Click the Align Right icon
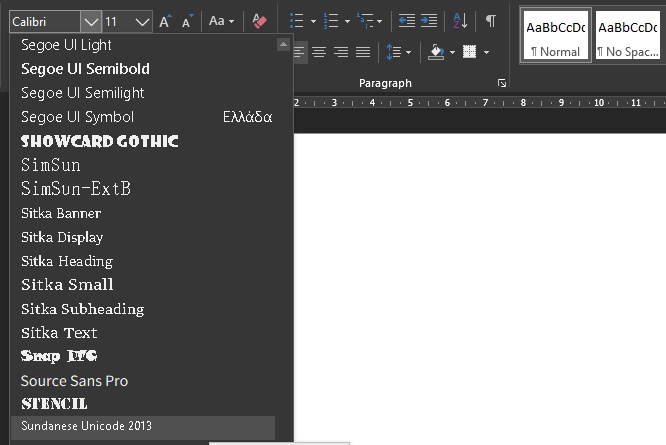 point(341,52)
